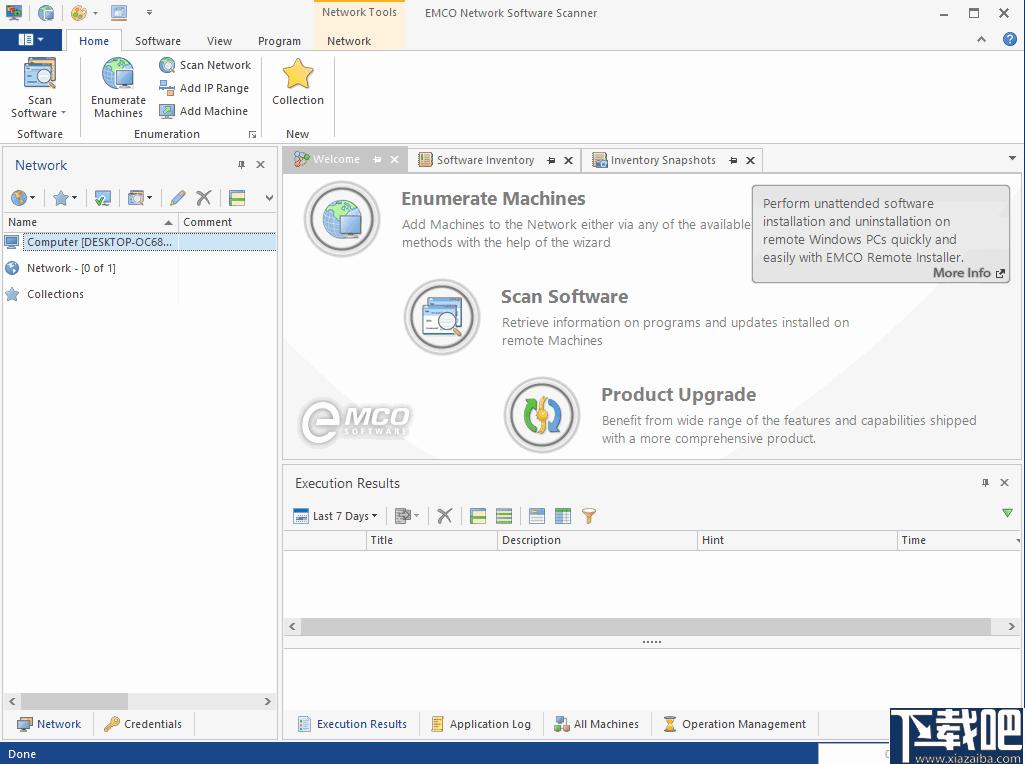This screenshot has width=1025, height=764.
Task: Select Add Machine in the ribbon
Action: 204,110
